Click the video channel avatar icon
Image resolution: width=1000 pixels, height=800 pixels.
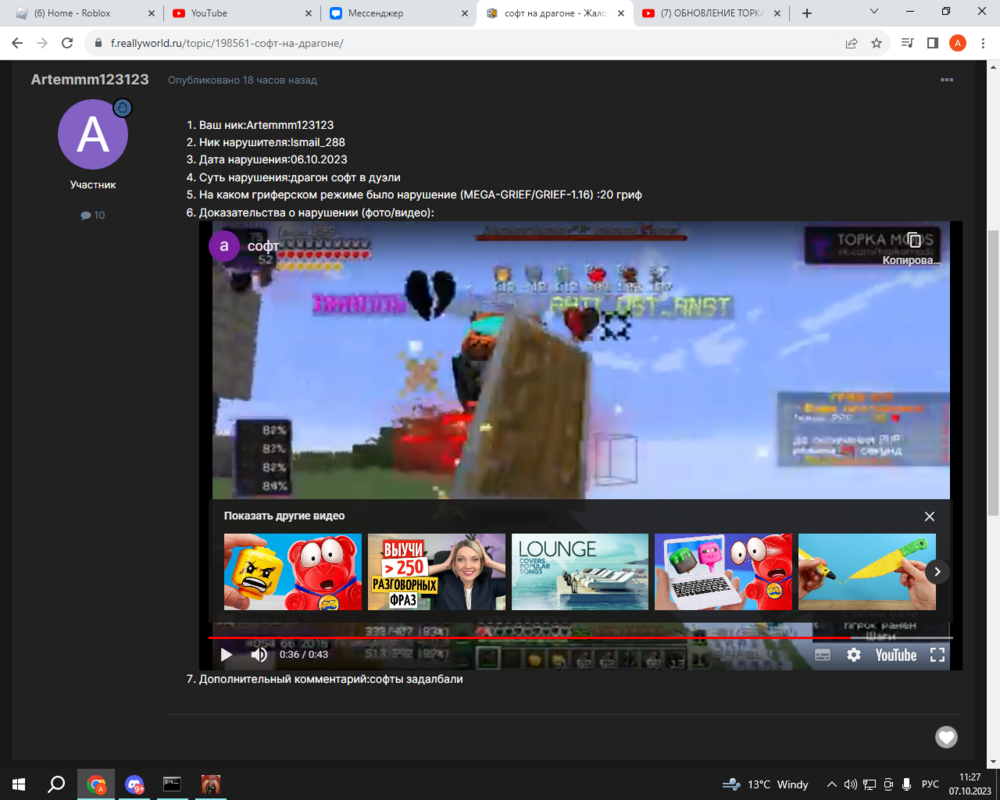point(224,246)
